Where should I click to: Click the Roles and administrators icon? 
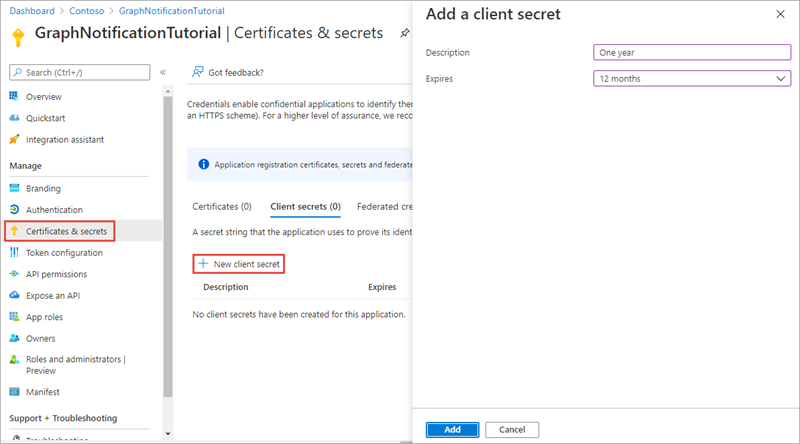pyautogui.click(x=14, y=359)
